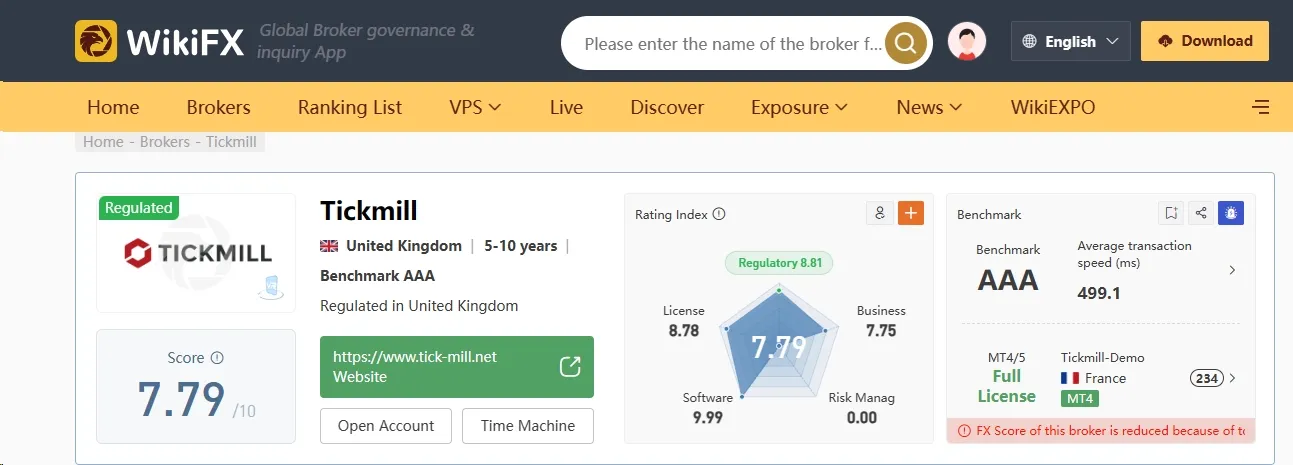Click the Tickmill broker name heading
Viewport: 1293px width, 465px height.
pyautogui.click(x=369, y=211)
